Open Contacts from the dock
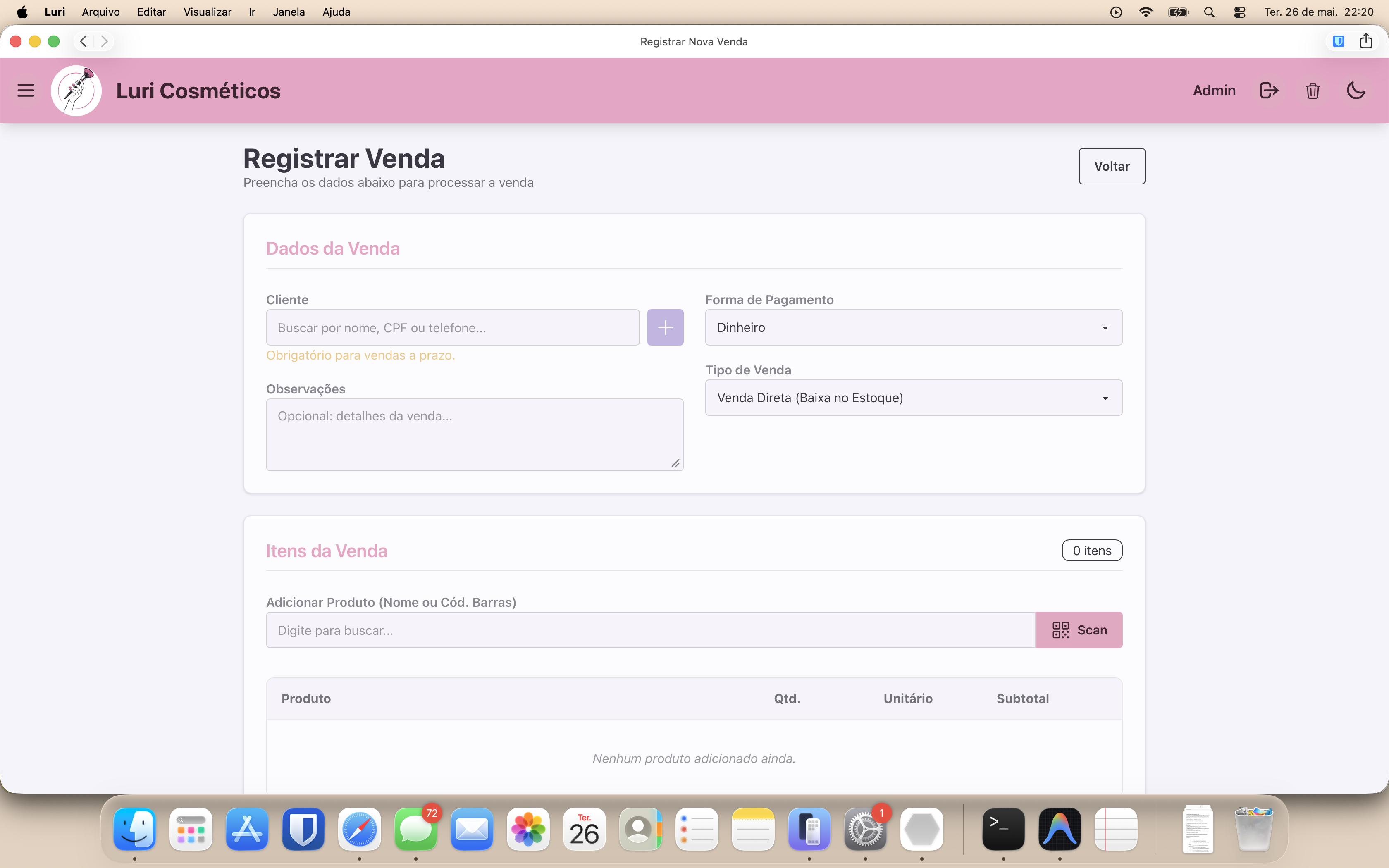1389x868 pixels. (x=640, y=829)
